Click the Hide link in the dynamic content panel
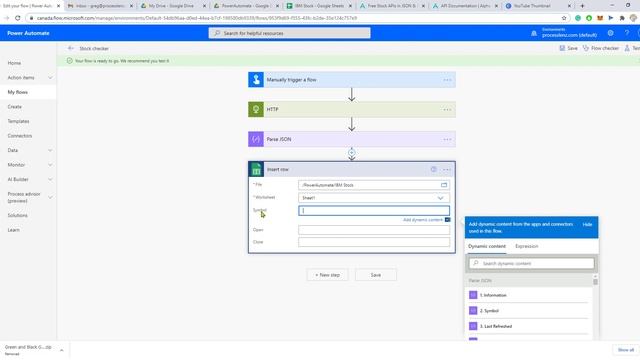 587,224
